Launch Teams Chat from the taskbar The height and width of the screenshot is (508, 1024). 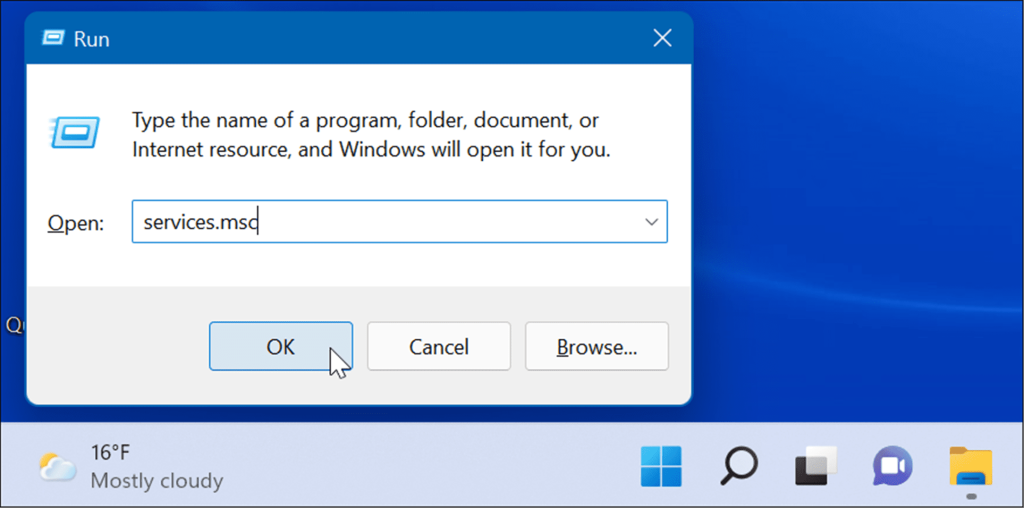pyautogui.click(x=893, y=466)
